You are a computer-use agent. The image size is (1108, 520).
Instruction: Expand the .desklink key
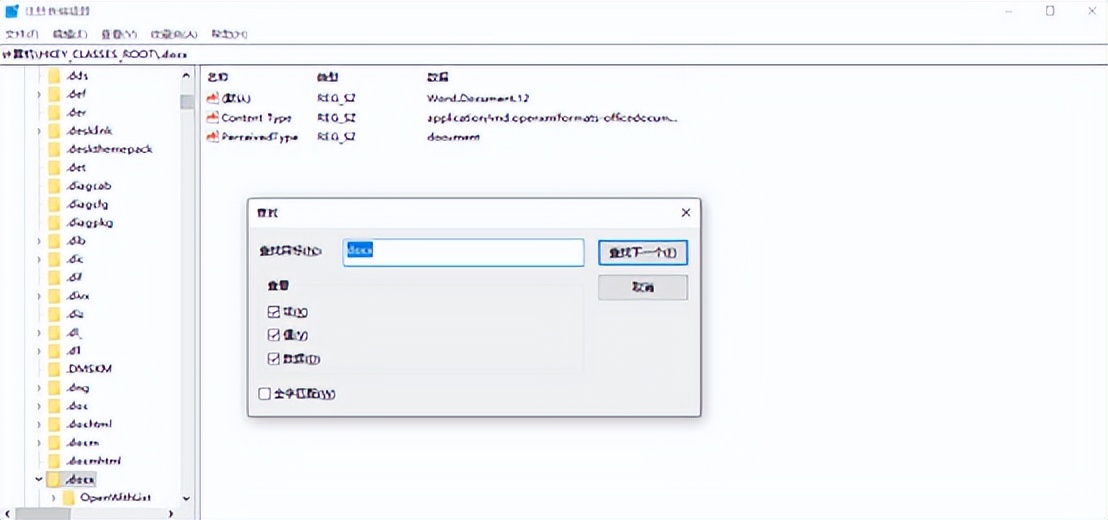tap(40, 131)
